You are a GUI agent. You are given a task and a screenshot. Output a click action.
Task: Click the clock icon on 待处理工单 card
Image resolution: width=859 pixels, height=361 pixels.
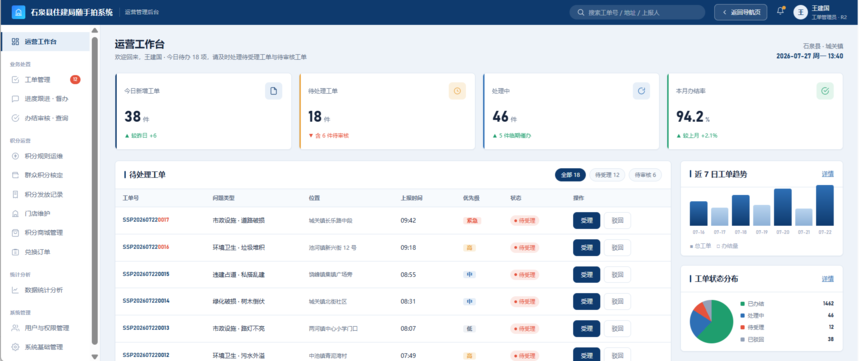tap(457, 91)
